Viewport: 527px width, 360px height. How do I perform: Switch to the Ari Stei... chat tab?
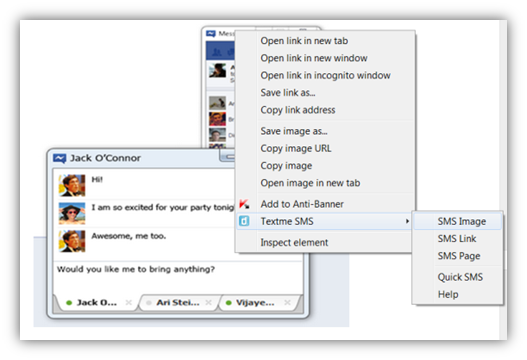coord(178,303)
